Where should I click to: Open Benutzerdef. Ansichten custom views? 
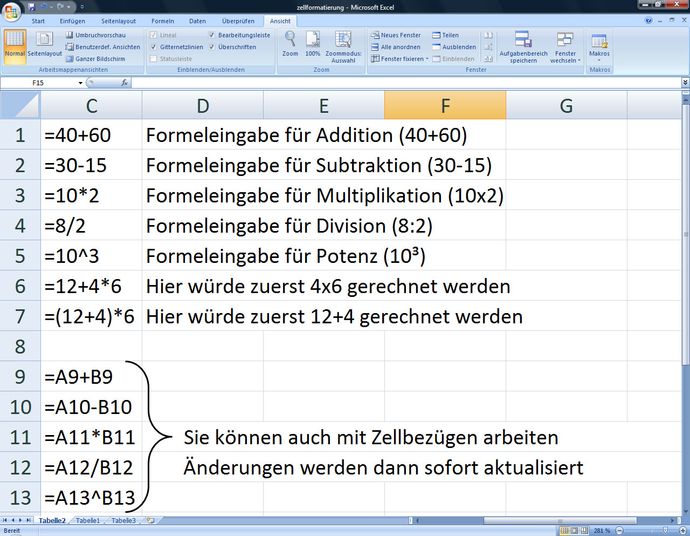point(103,47)
